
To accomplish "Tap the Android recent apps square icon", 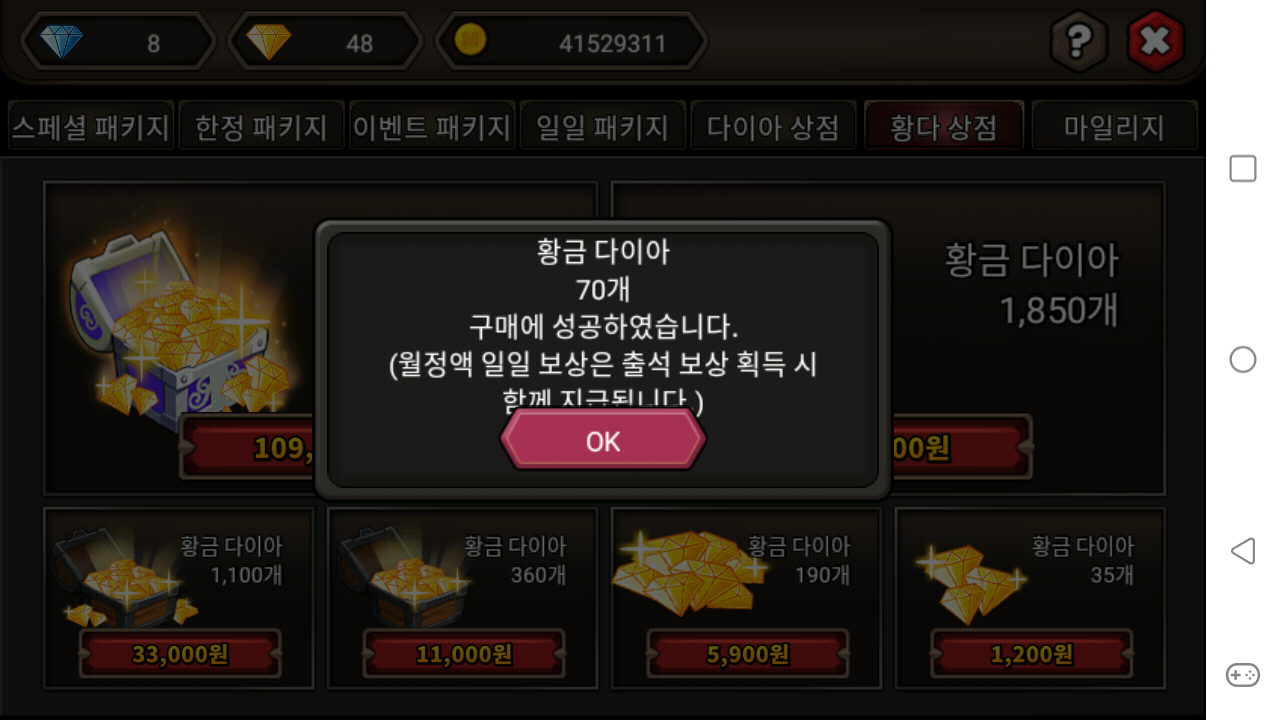I will (1243, 169).
